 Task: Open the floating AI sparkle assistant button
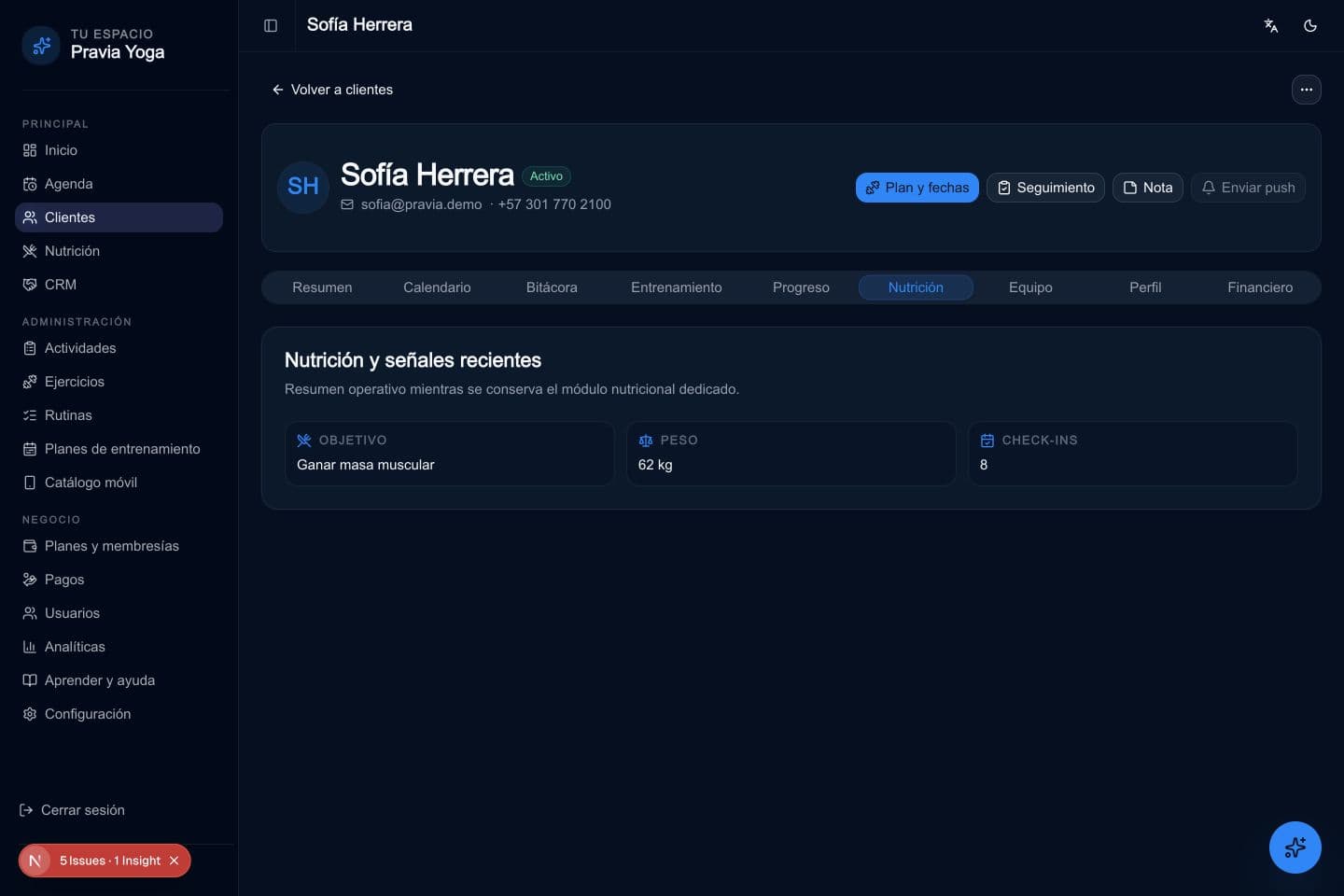pyautogui.click(x=1295, y=847)
